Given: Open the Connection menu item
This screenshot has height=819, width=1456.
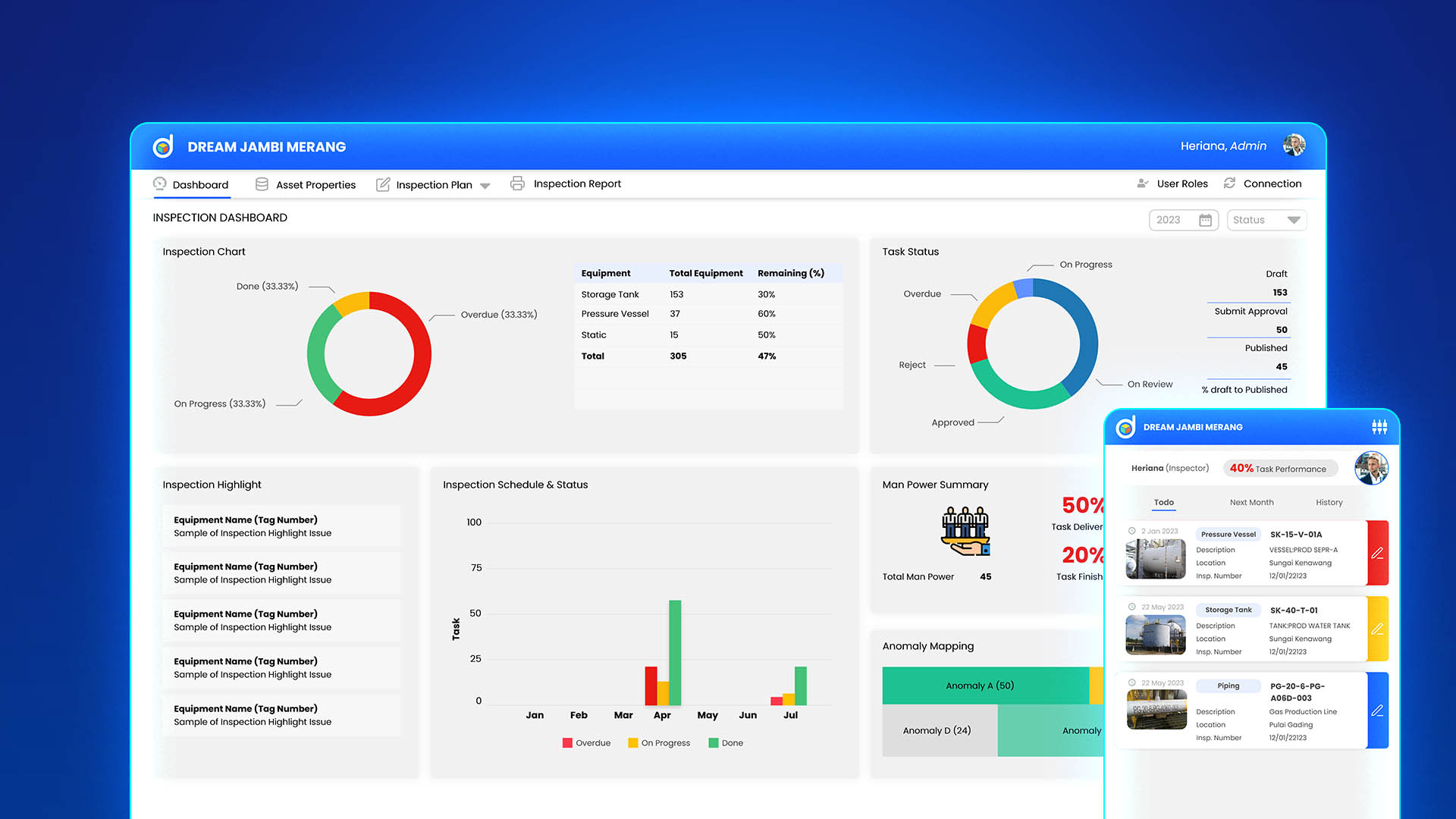Looking at the screenshot, I should coord(1263,184).
